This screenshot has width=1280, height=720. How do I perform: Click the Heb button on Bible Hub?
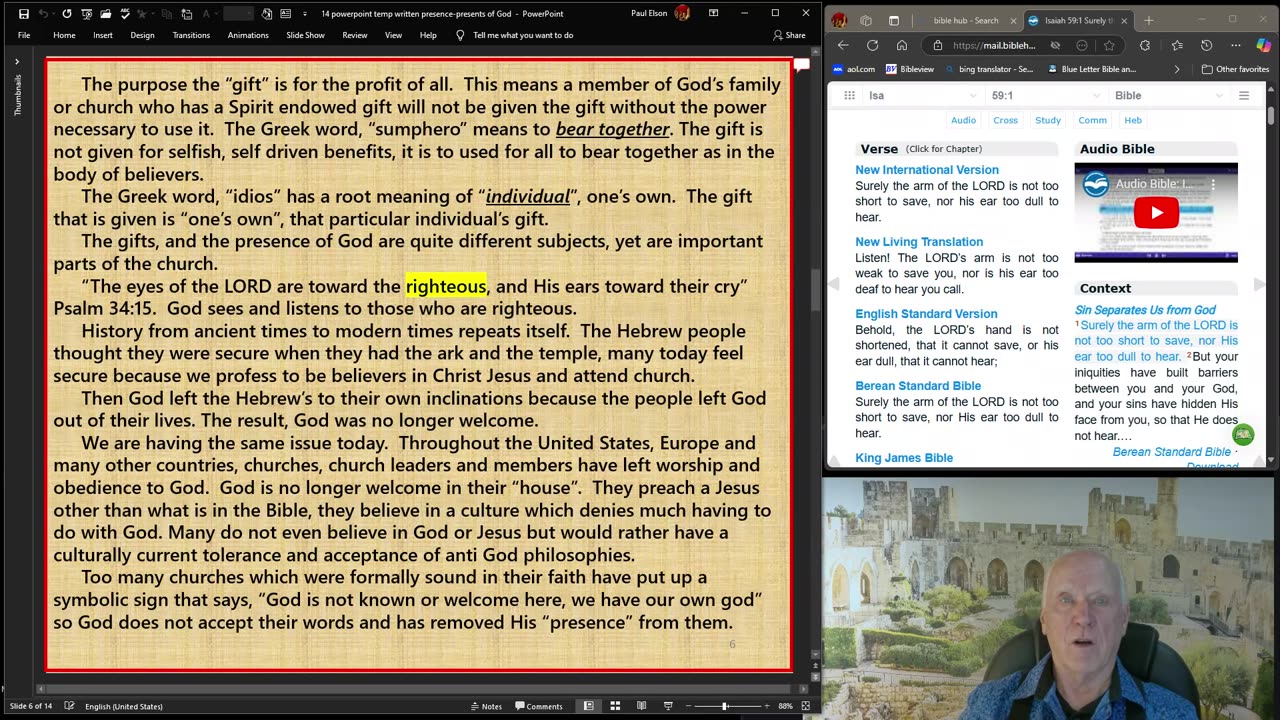pyautogui.click(x=1133, y=120)
